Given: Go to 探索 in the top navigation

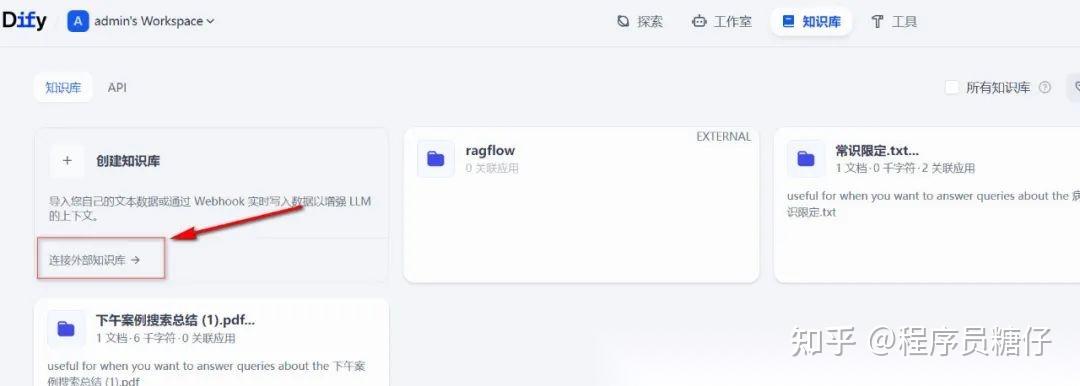Looking at the screenshot, I should 640,21.
